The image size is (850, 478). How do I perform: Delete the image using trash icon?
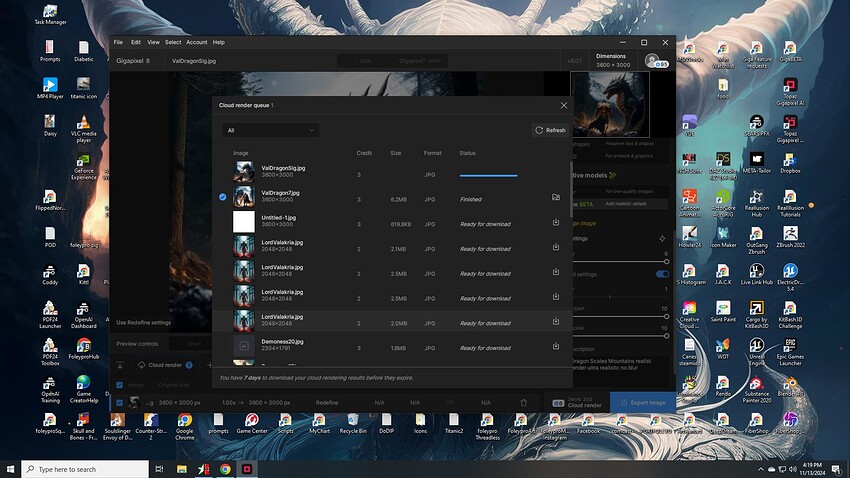coord(524,403)
